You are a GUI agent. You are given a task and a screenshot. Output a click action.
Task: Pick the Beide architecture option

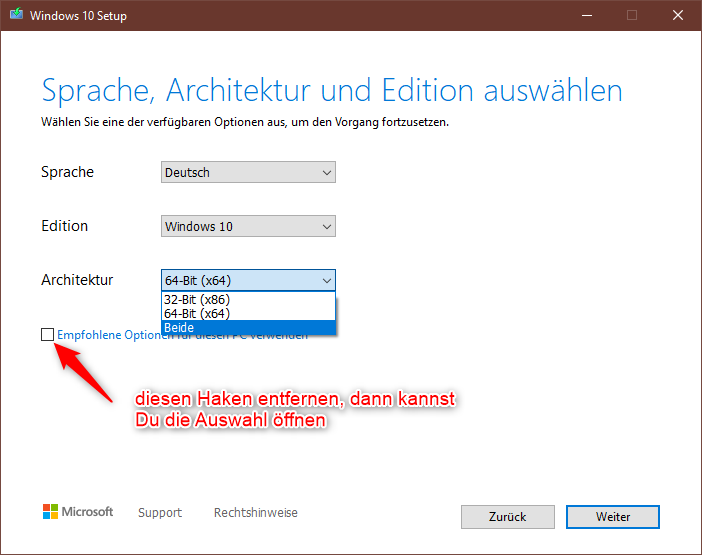click(248, 328)
